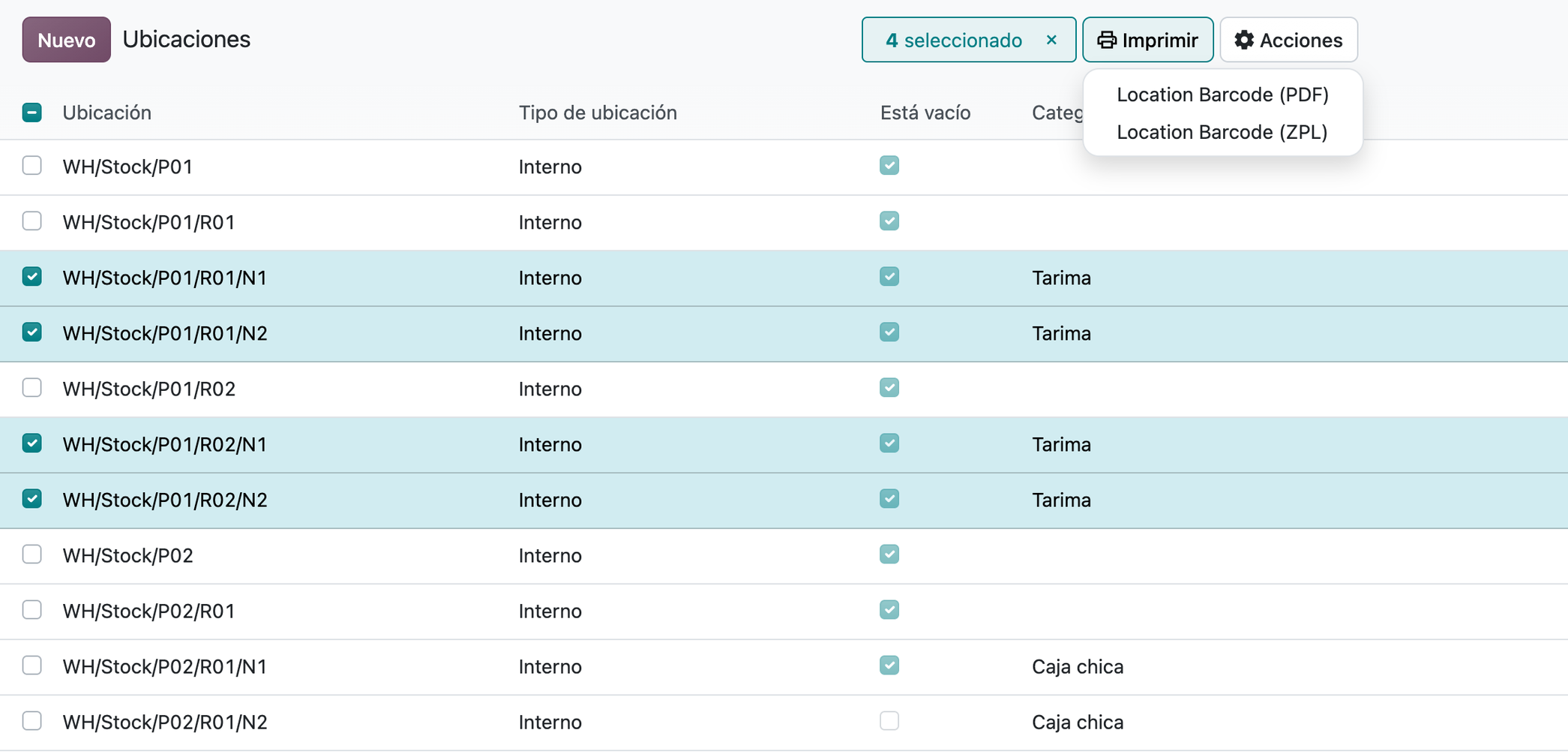This screenshot has height=754, width=1568.
Task: Check the WH/Stock/P02 row checkbox
Action: click(x=32, y=554)
